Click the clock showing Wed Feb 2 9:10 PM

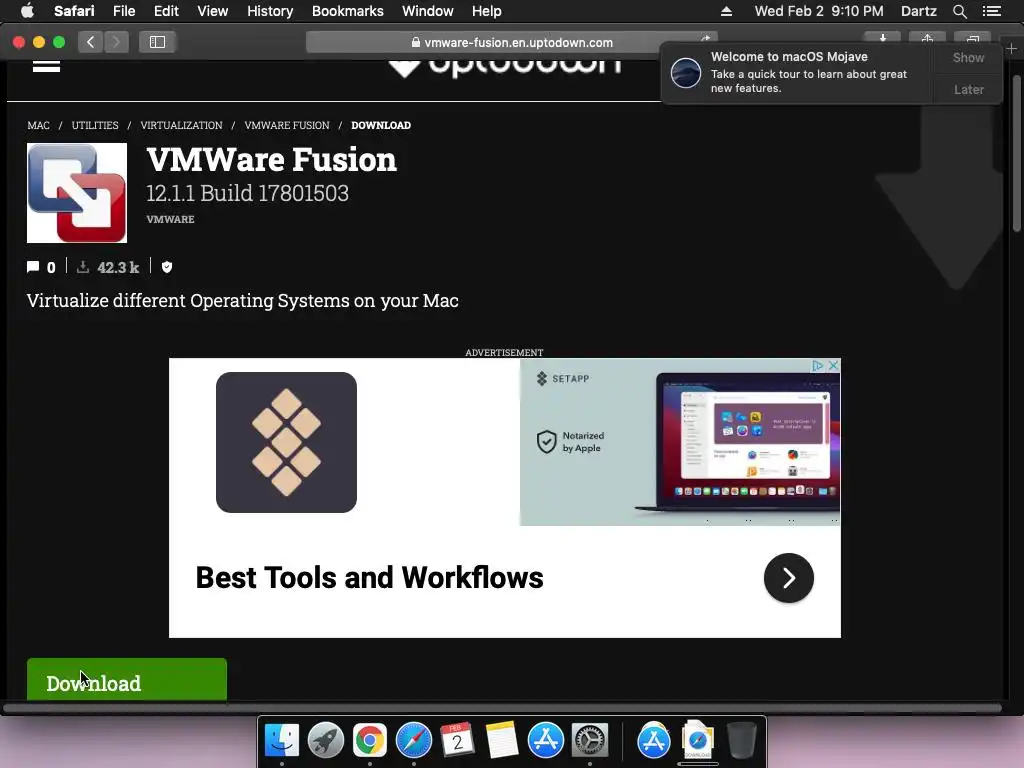[x=819, y=11]
